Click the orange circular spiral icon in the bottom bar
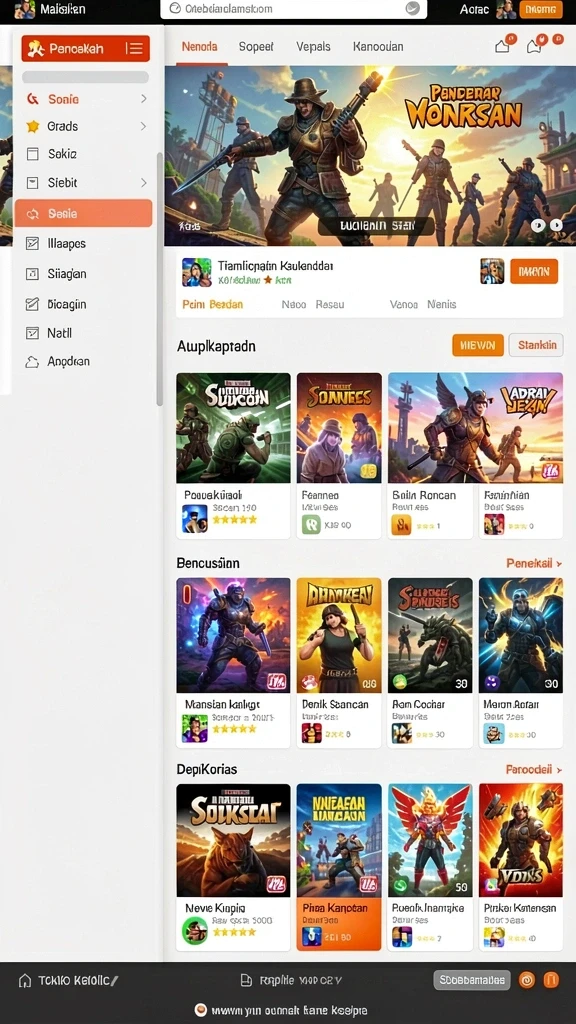The image size is (576, 1024). 527,980
